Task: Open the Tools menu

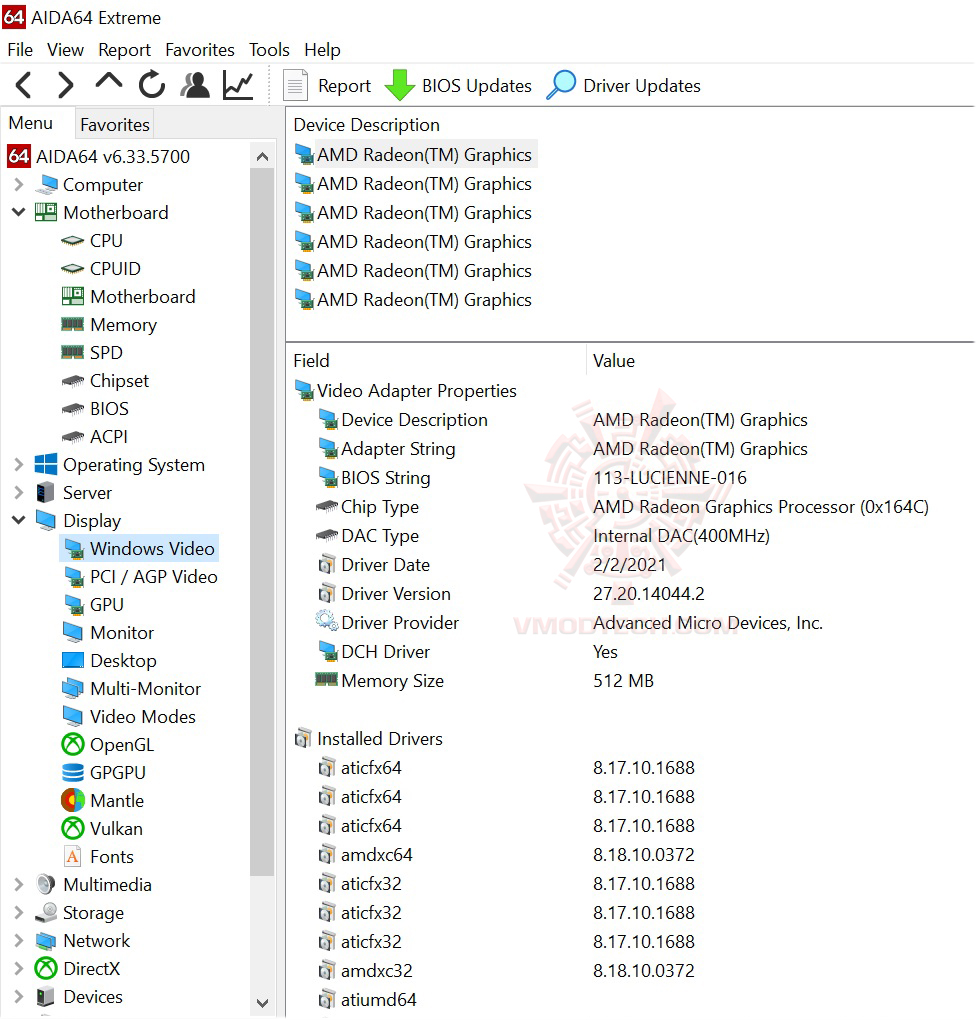Action: coord(269,50)
